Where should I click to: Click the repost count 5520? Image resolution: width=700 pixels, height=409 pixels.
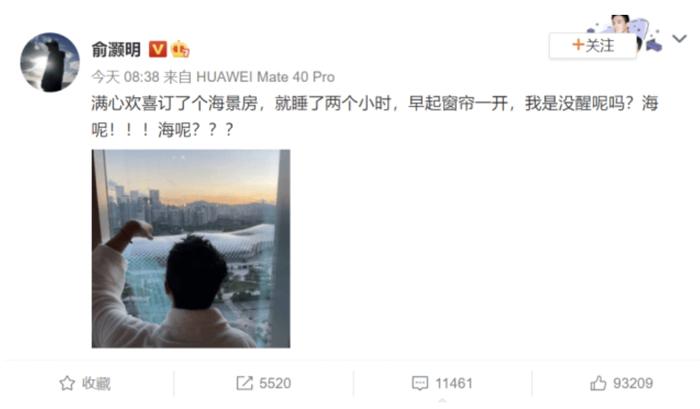point(275,383)
